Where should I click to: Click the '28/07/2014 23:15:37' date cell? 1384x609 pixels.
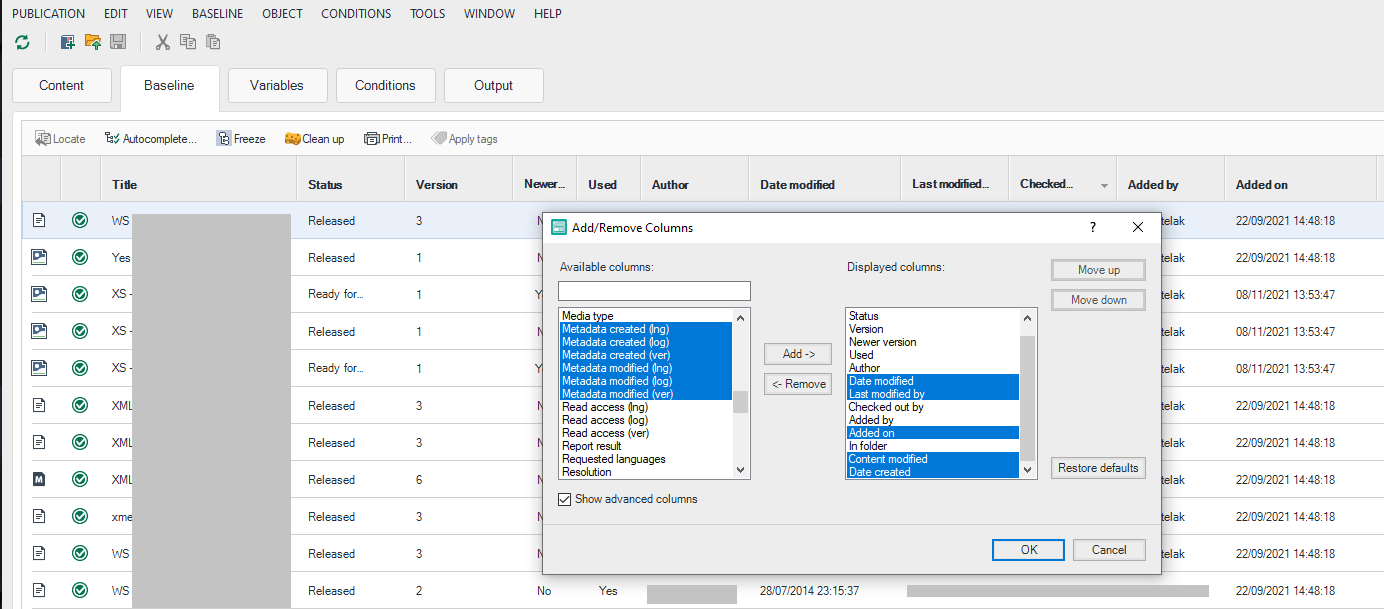point(809,591)
